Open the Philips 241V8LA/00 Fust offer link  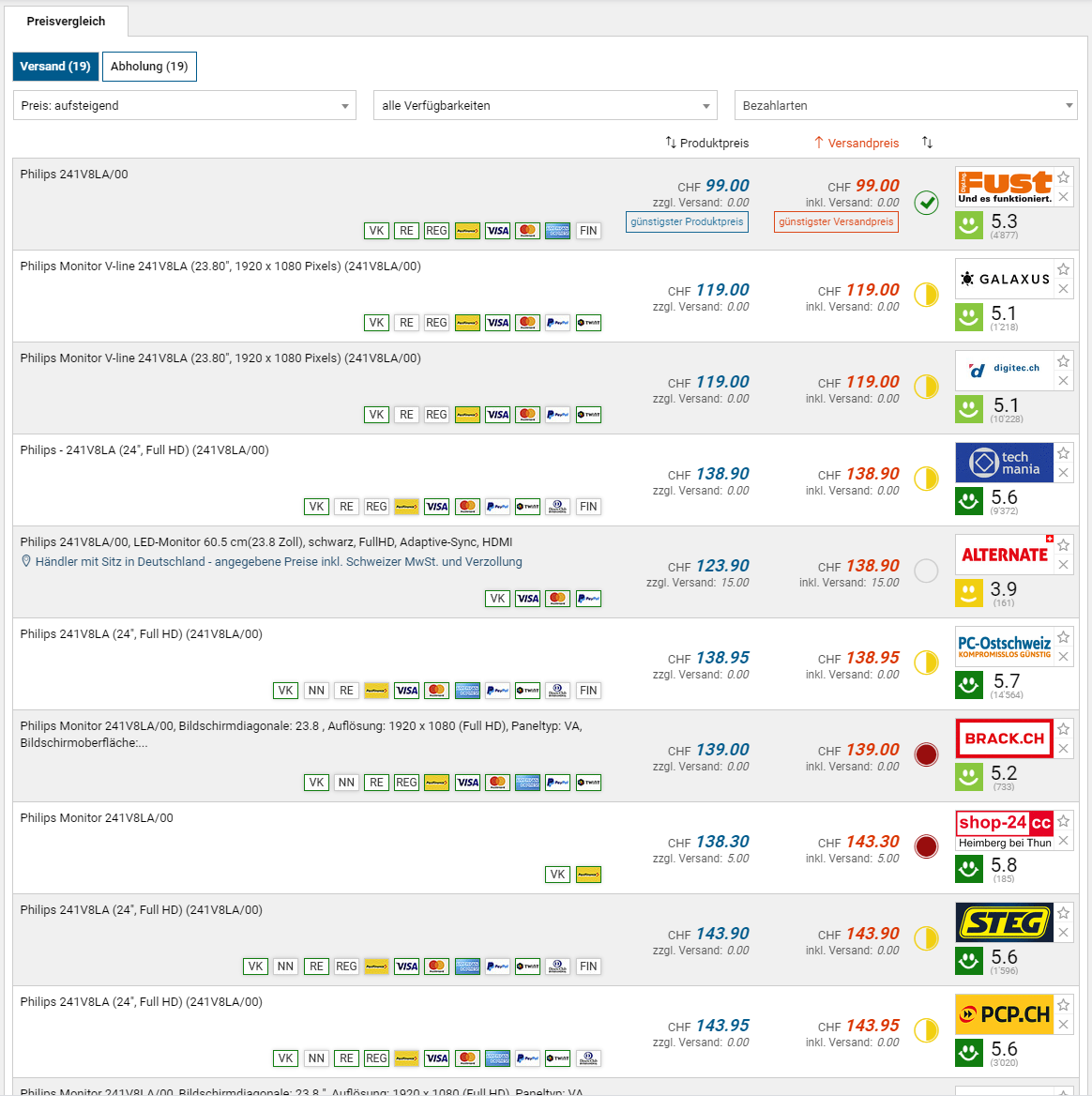pyautogui.click(x=74, y=175)
